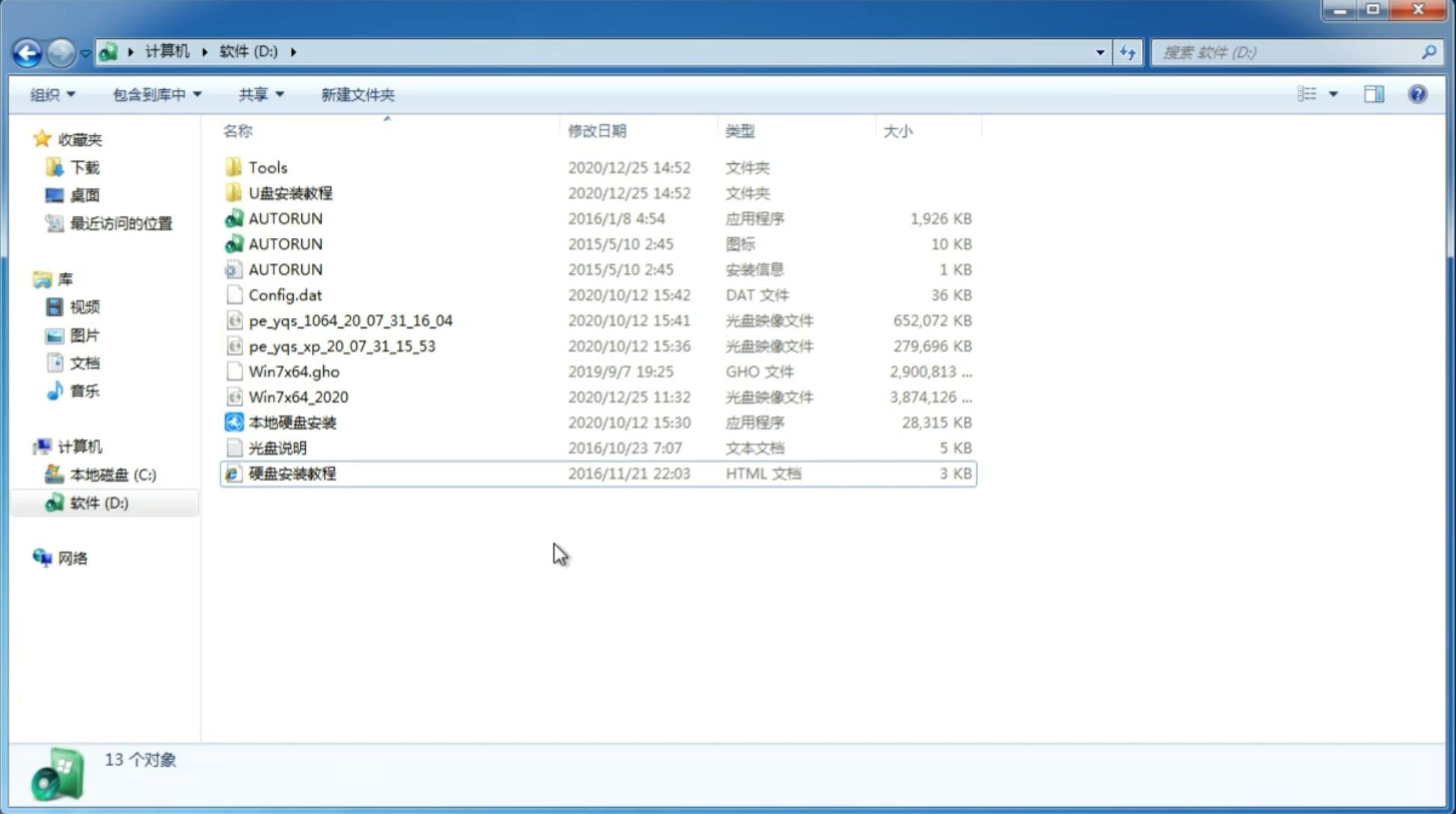This screenshot has width=1456, height=814.
Task: Click 包含到库中 dropdown arrow
Action: point(197,94)
